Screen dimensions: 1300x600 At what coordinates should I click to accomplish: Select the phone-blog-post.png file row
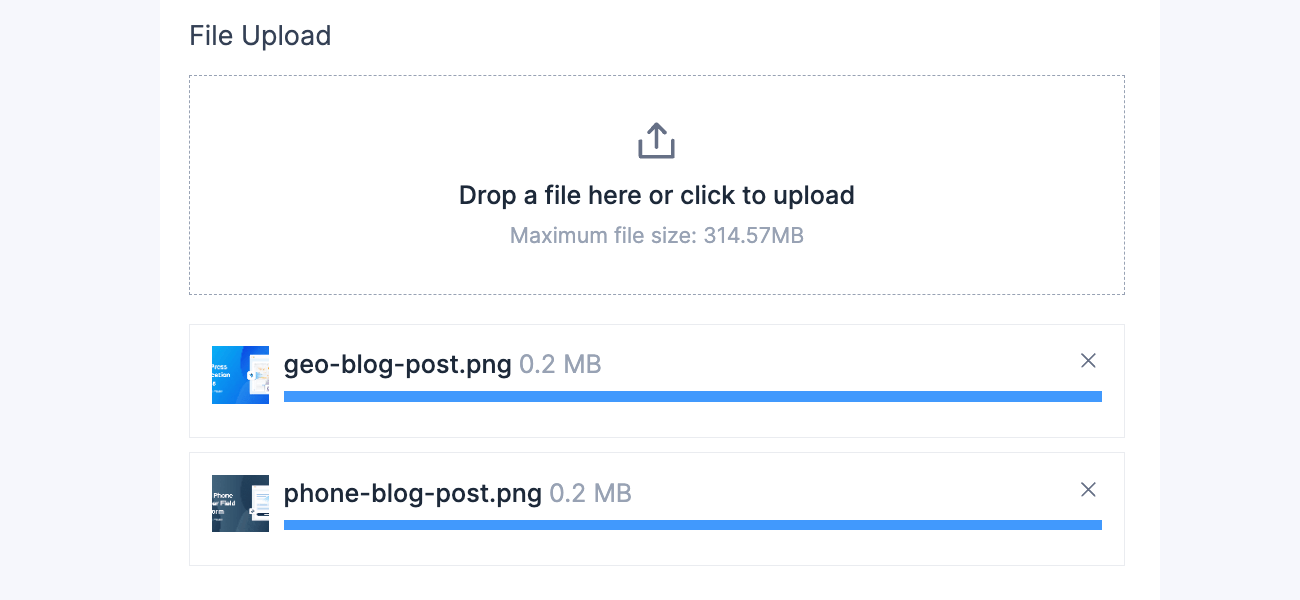tap(657, 508)
